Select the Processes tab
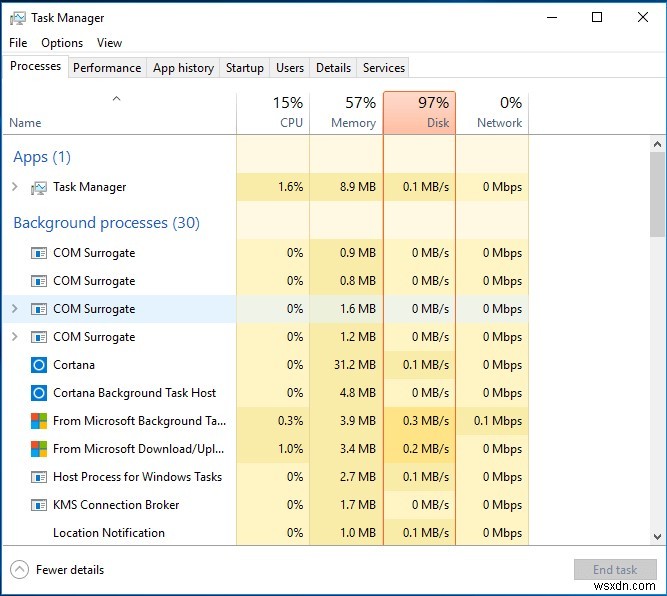667x596 pixels. click(35, 66)
